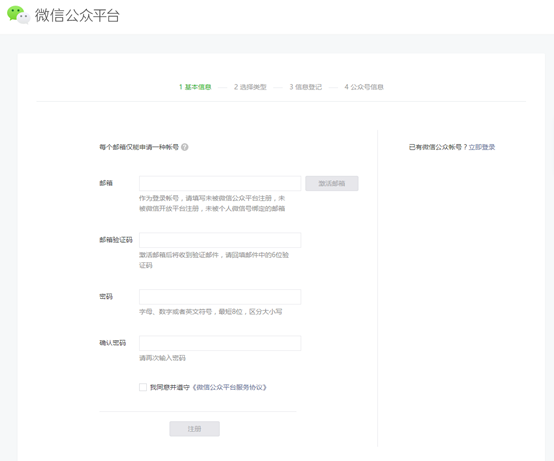Click the 微信公众平台 title text

point(77,15)
